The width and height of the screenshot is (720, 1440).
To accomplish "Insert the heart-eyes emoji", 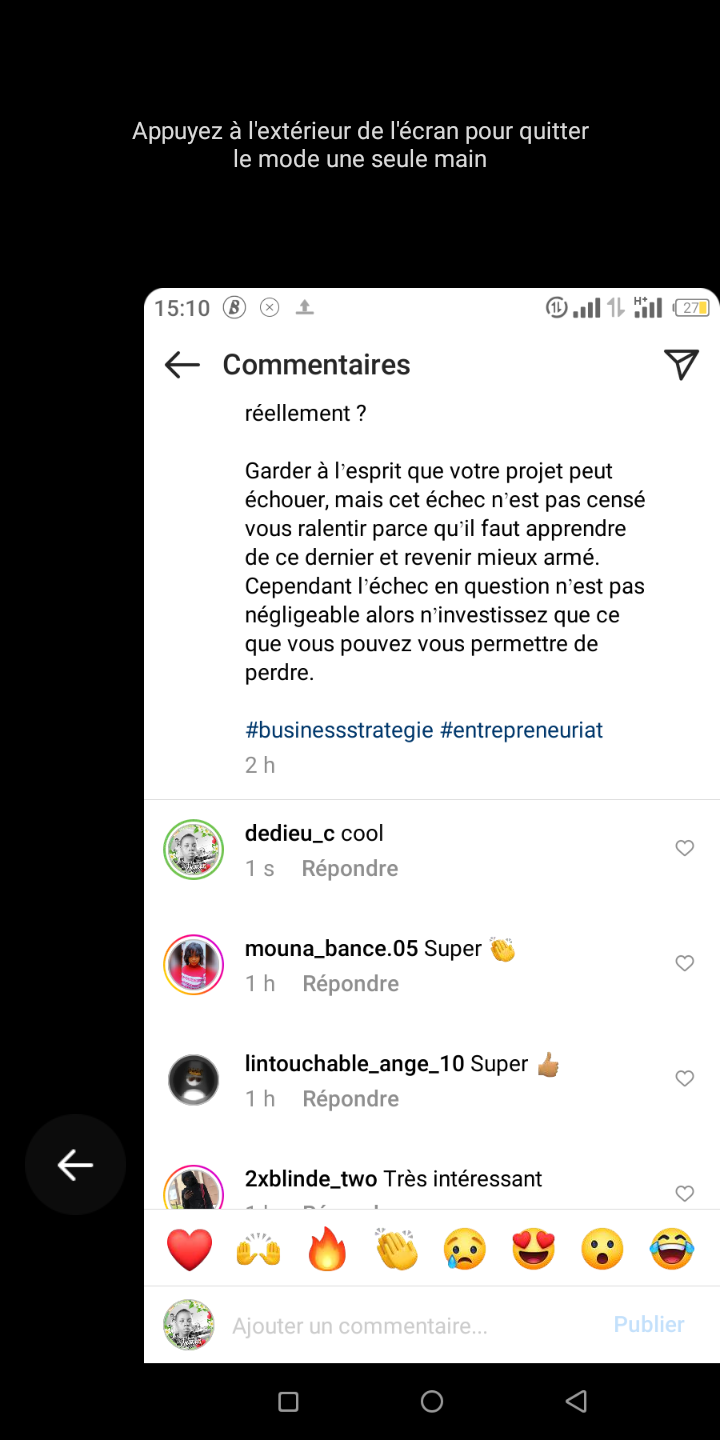I will 534,1250.
